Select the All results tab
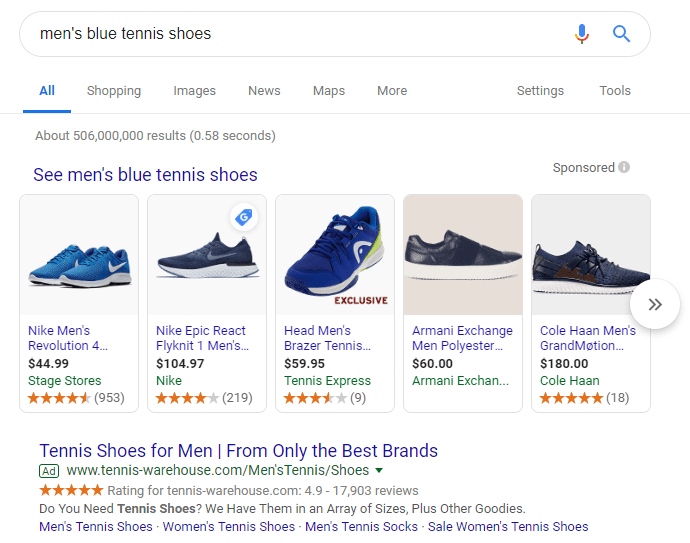 pos(47,91)
